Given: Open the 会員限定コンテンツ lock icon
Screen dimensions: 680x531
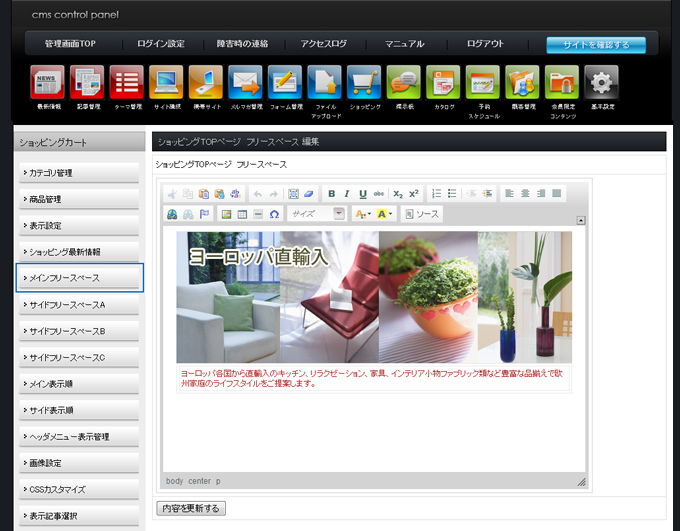Looking at the screenshot, I should coord(561,83).
